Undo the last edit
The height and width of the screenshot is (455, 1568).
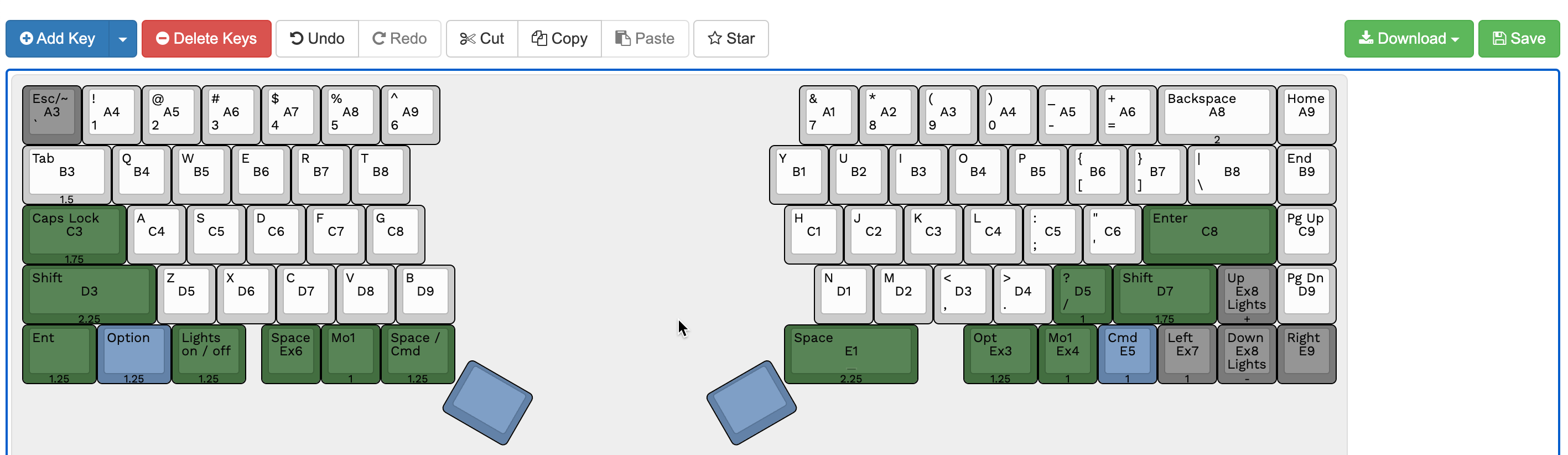point(316,38)
